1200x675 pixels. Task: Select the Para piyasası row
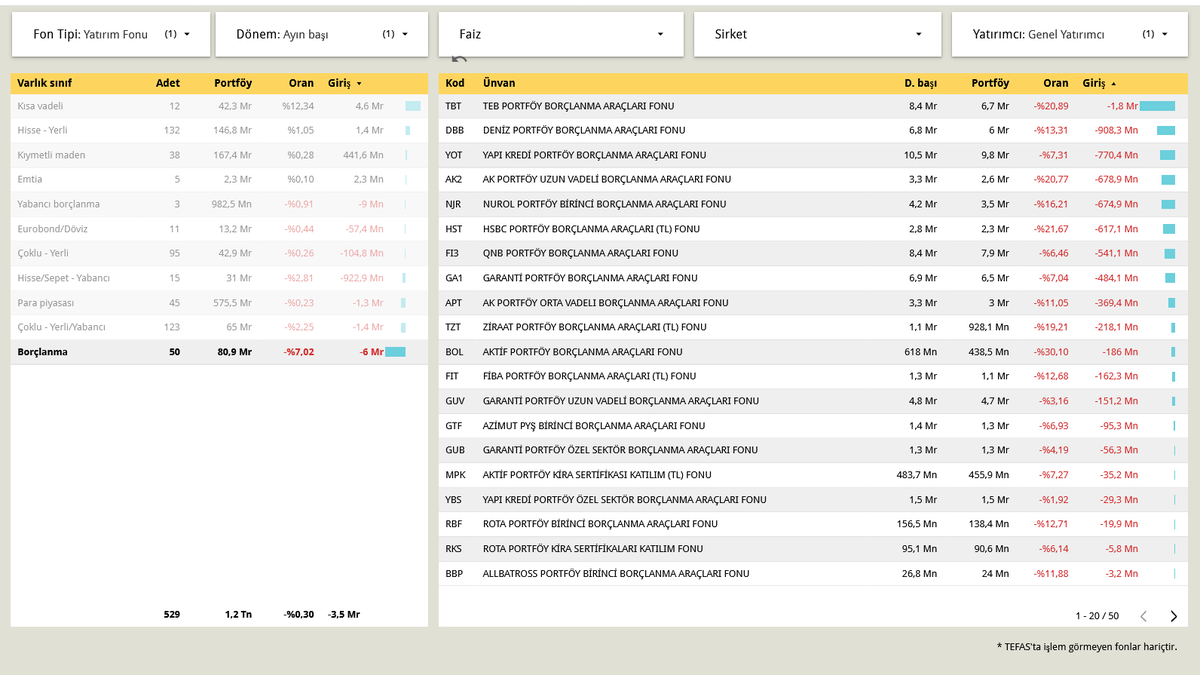219,303
